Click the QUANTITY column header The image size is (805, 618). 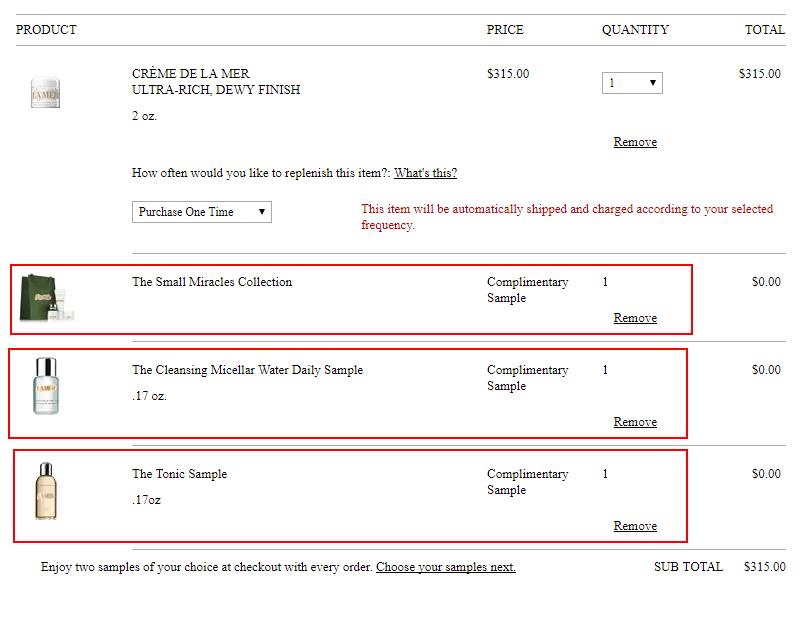(x=635, y=30)
